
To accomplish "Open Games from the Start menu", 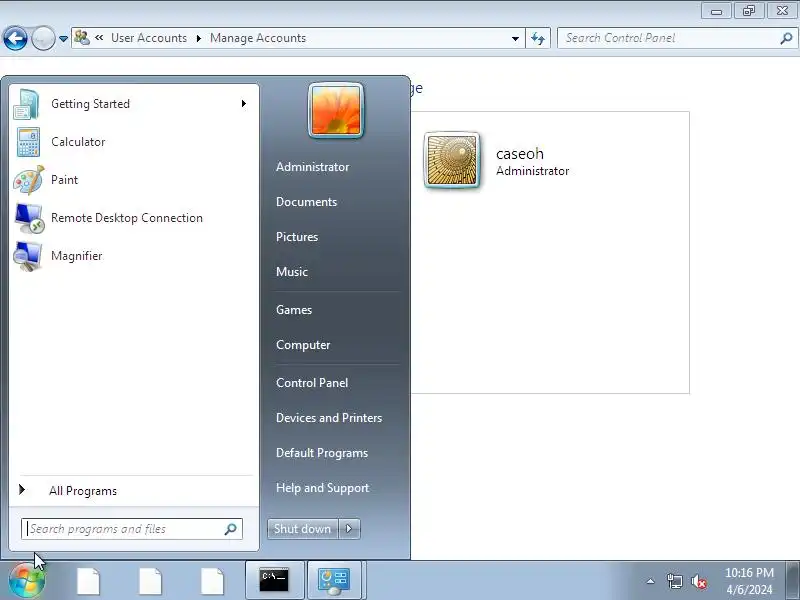I will click(293, 310).
